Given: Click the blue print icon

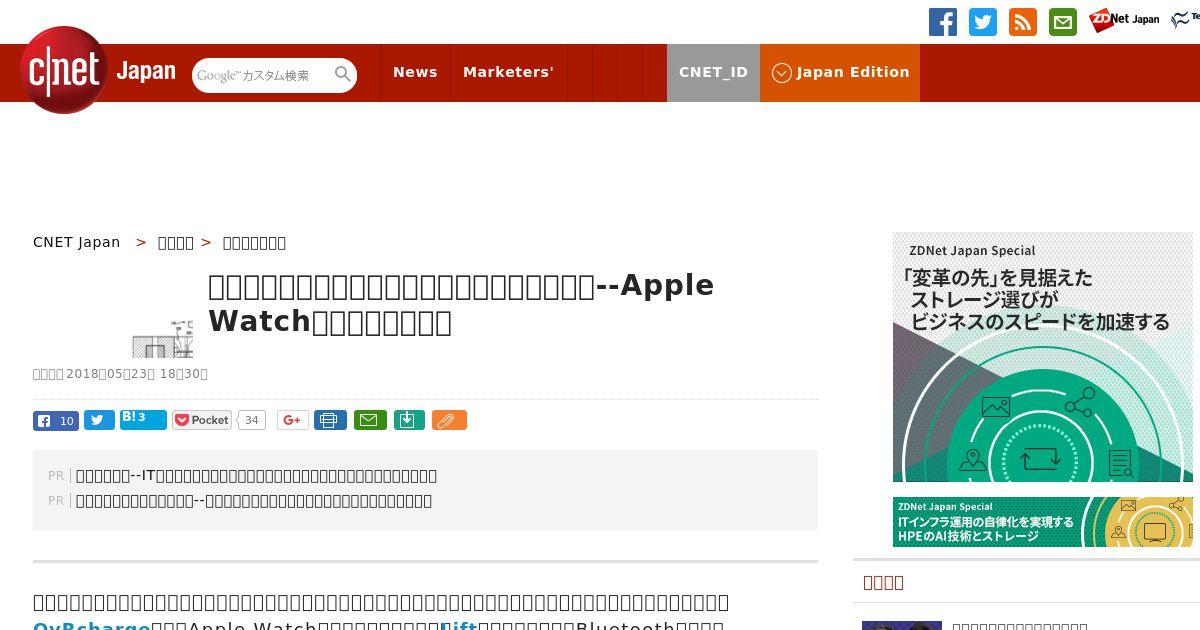Looking at the screenshot, I should pos(330,420).
